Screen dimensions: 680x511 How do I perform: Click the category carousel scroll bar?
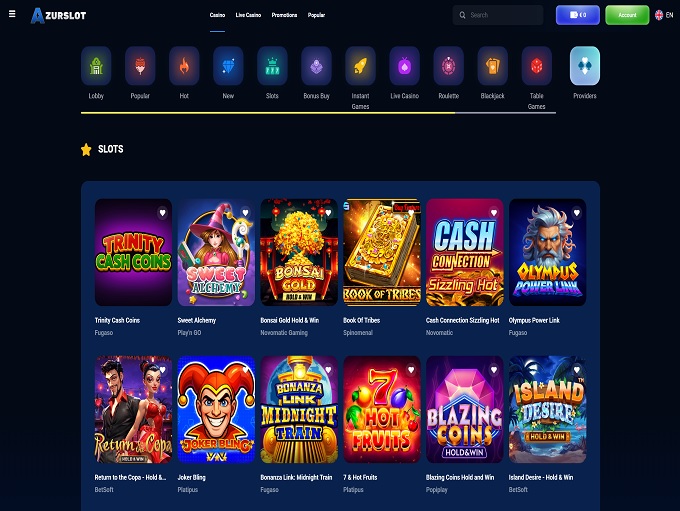click(318, 113)
